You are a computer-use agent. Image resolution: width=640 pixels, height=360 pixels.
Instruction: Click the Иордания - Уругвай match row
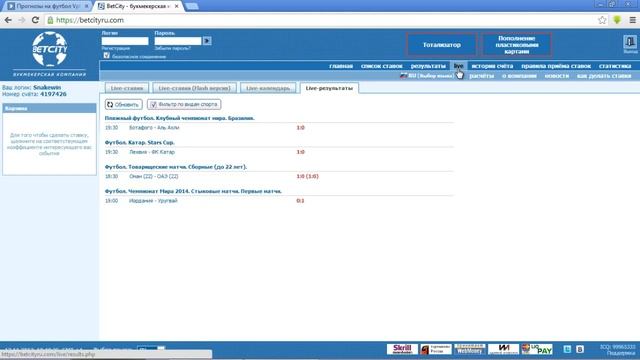click(x=279, y=201)
